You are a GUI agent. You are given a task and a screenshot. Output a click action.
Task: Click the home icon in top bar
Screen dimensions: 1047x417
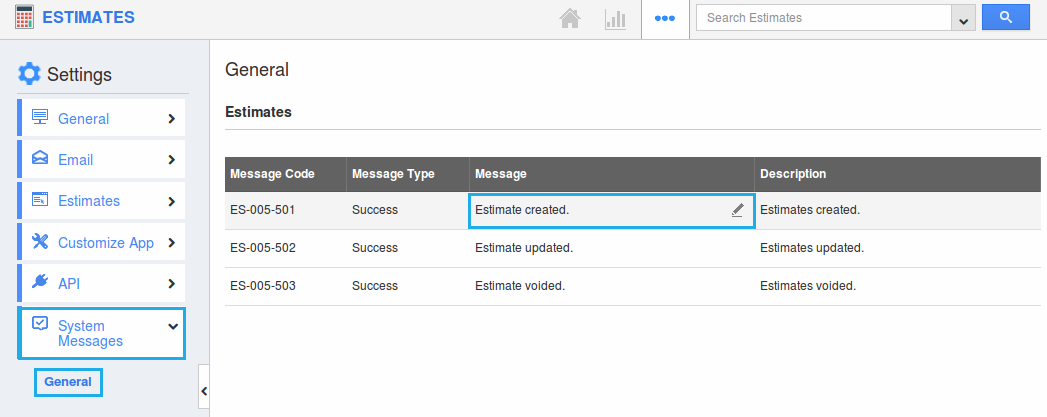[570, 18]
